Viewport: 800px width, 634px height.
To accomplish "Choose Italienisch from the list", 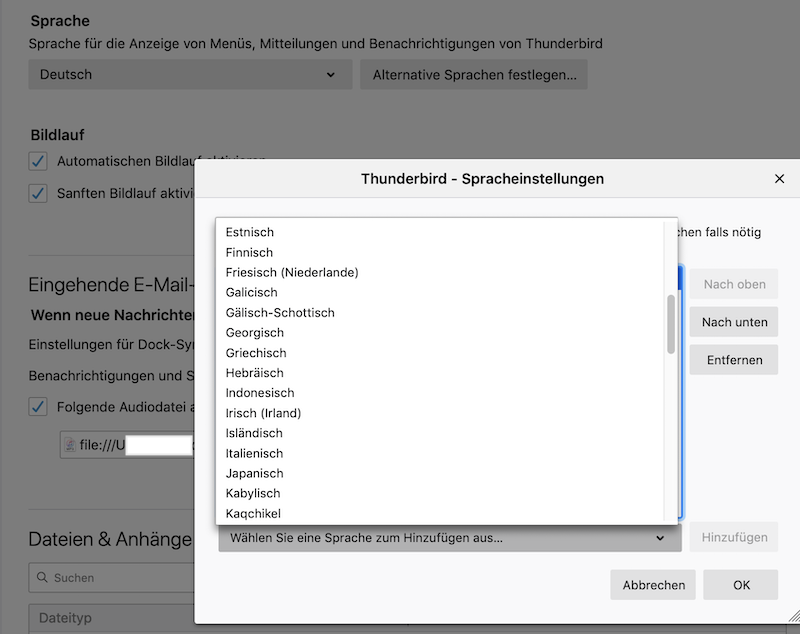I will 440,453.
